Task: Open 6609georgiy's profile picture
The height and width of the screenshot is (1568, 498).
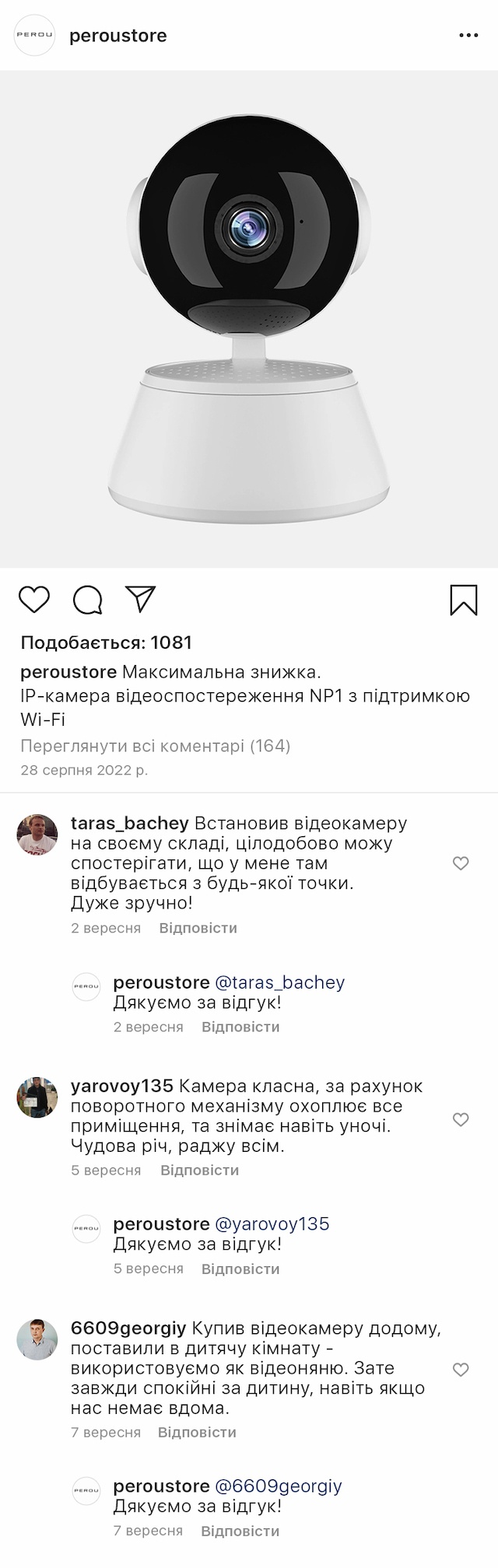Action: pyautogui.click(x=37, y=1339)
